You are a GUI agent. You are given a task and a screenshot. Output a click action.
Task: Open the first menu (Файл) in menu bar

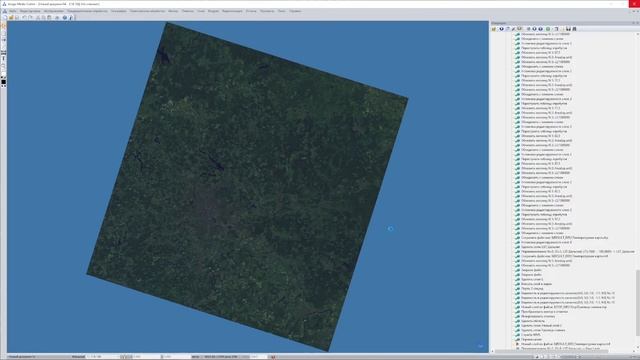point(13,11)
